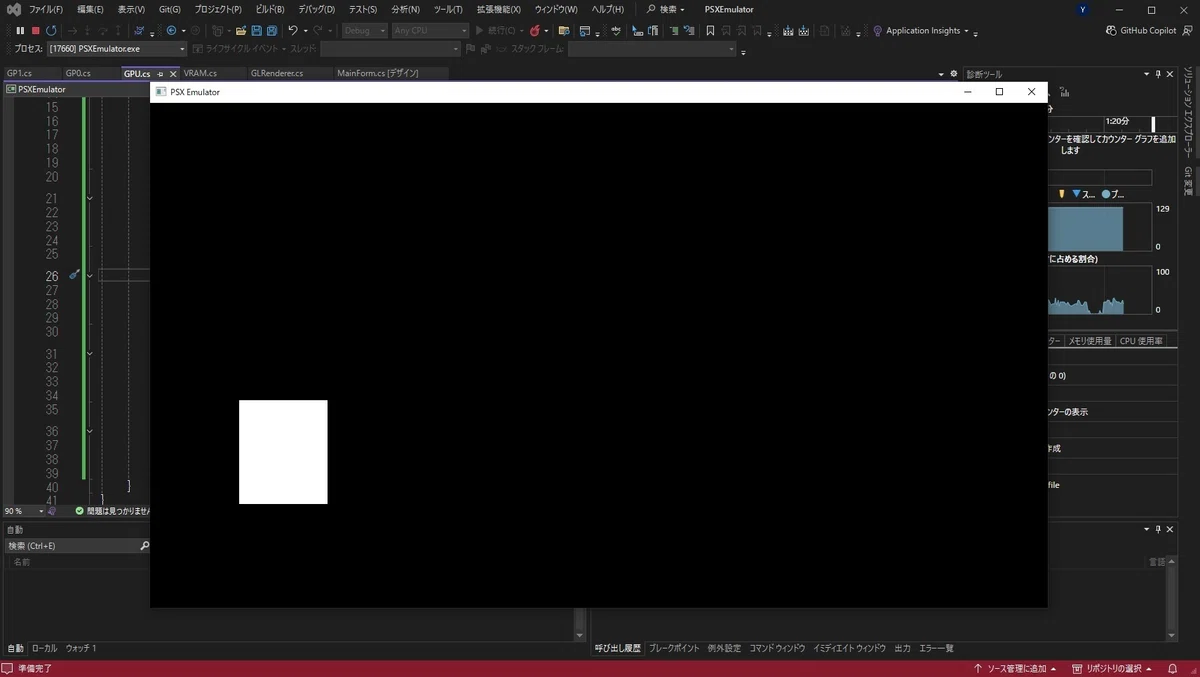Open the notifications bell in status bar
This screenshot has width=1200, height=677.
[1171, 669]
